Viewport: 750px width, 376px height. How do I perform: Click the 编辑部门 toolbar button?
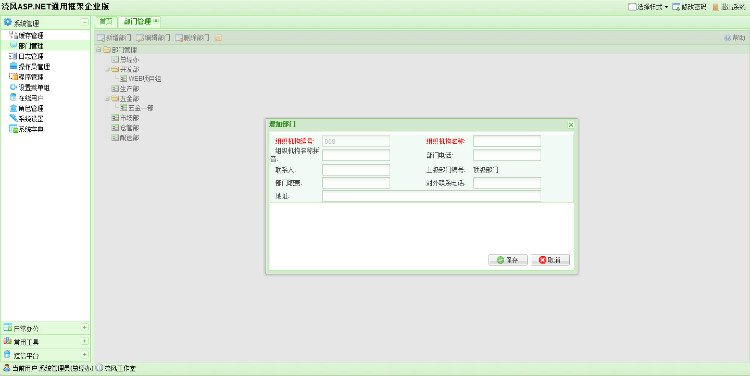154,37
